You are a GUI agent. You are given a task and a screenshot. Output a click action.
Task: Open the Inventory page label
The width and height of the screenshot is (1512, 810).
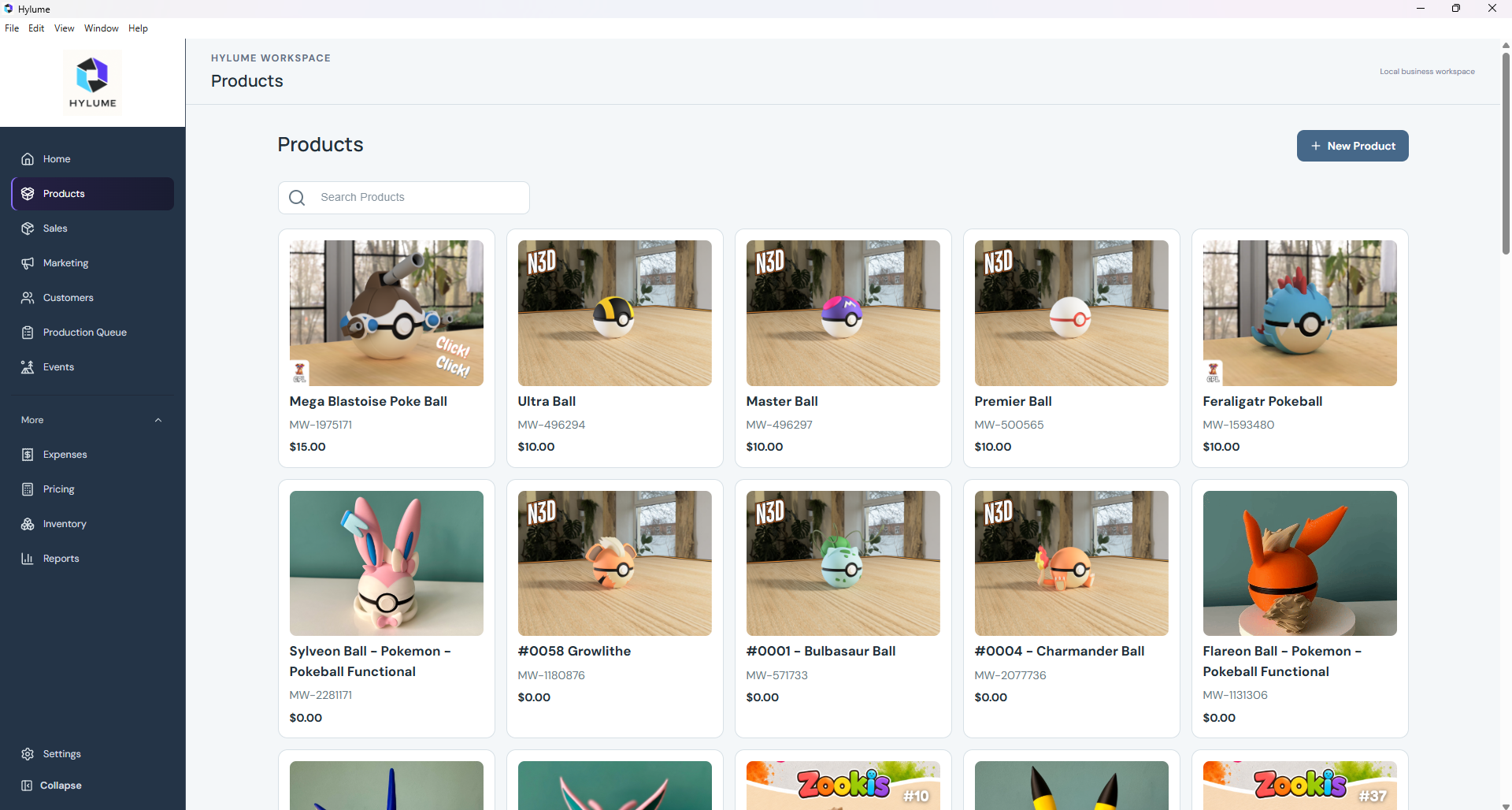[65, 524]
